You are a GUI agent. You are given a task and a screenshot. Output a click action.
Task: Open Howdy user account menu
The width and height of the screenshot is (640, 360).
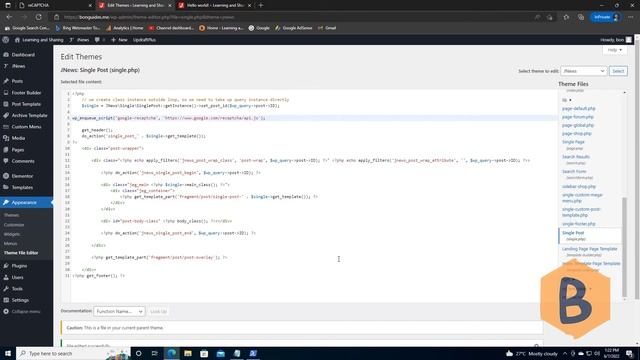(616, 40)
